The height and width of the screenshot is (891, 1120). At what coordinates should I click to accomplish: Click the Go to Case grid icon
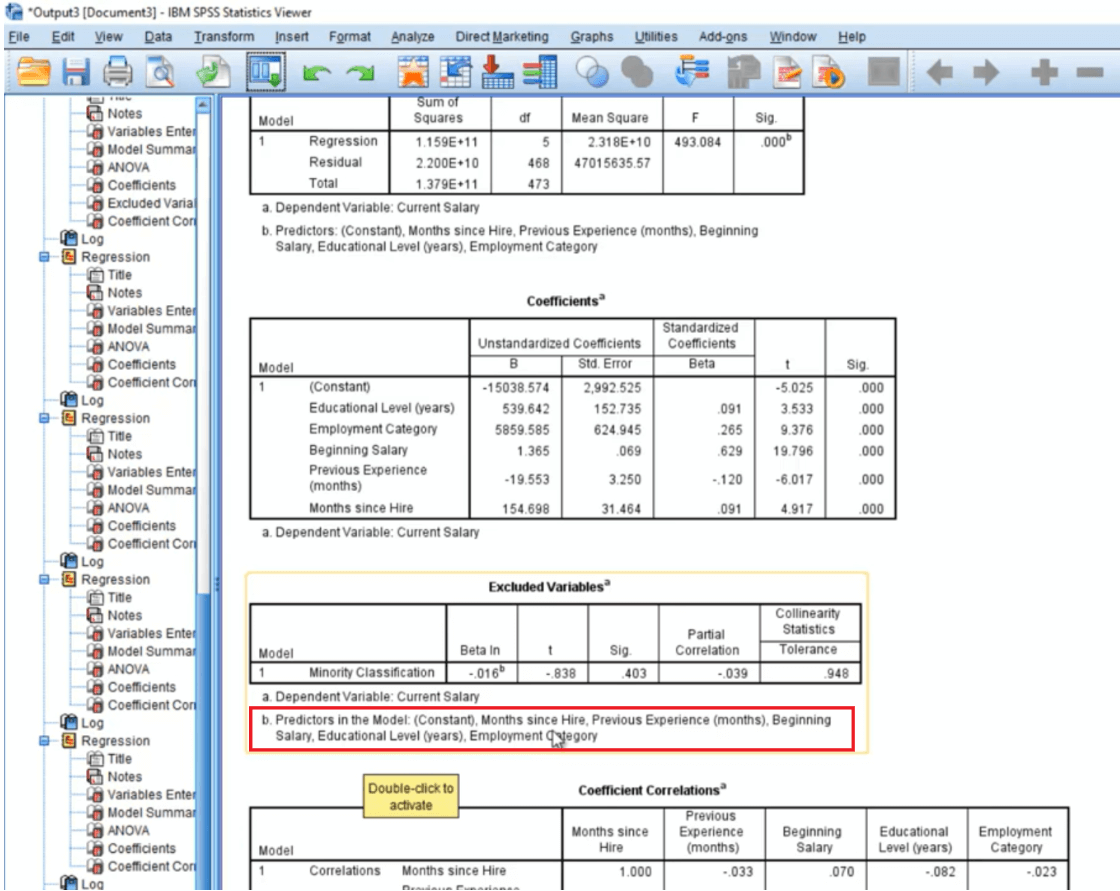455,72
